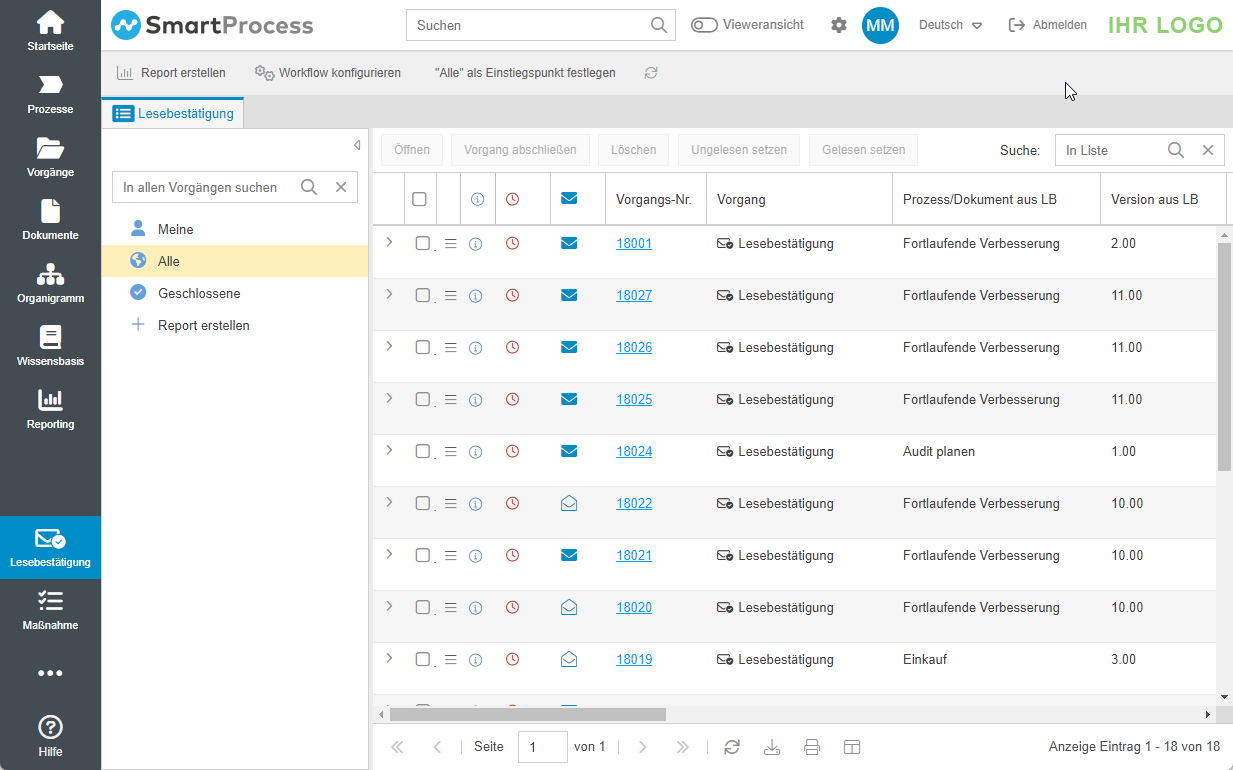Select Geschlossene in the left list

(x=199, y=293)
